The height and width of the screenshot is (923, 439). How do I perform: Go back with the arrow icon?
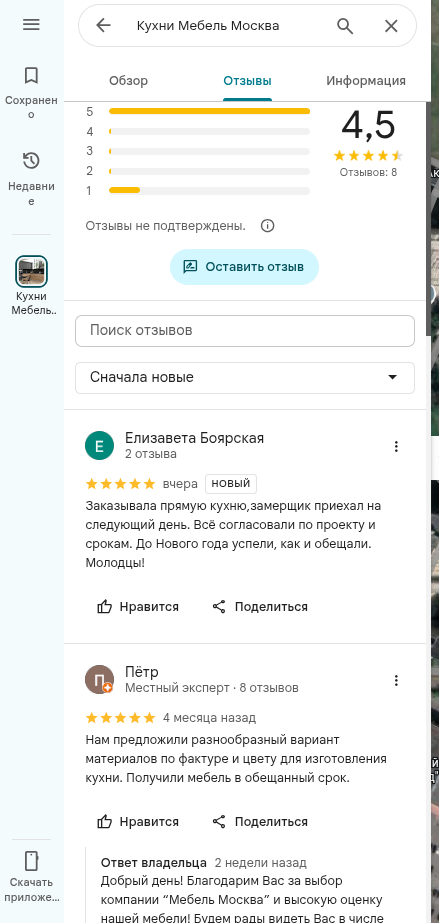(104, 25)
